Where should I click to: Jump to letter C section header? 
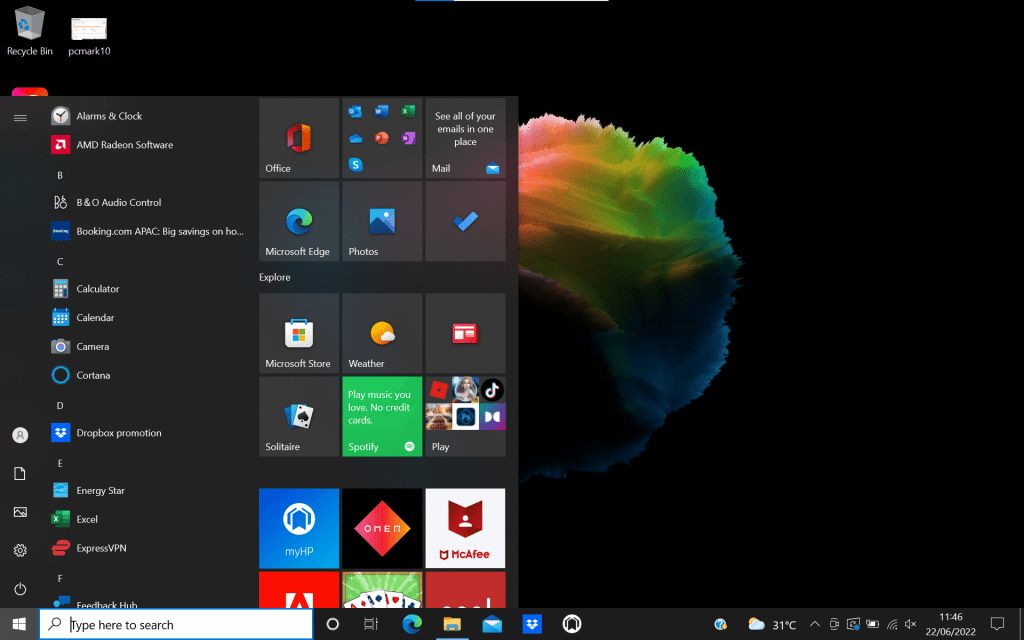tap(60, 261)
